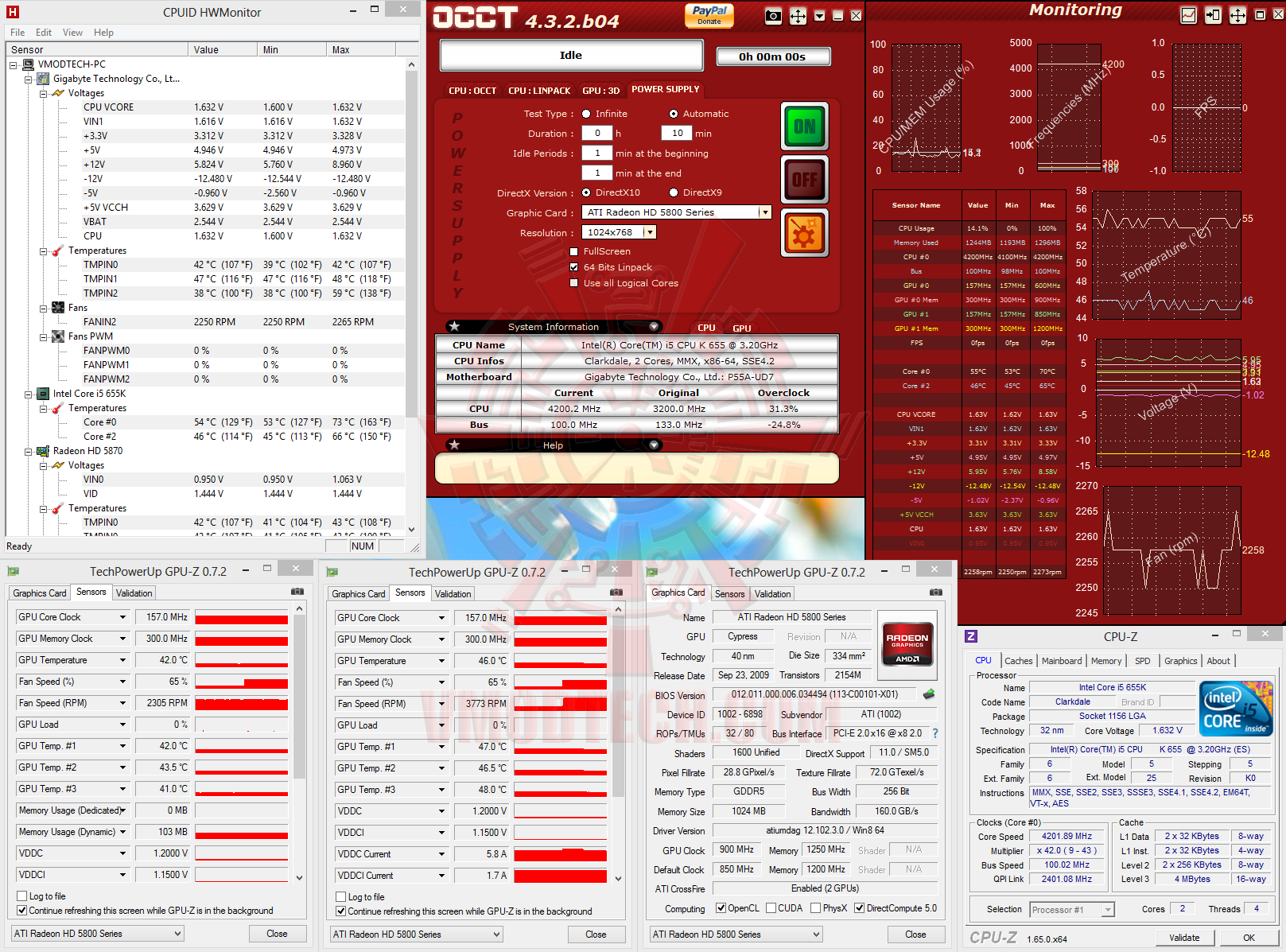This screenshot has width=1286, height=952.
Task: Click the Intel Core i5 655K chip icon
Action: click(44, 394)
